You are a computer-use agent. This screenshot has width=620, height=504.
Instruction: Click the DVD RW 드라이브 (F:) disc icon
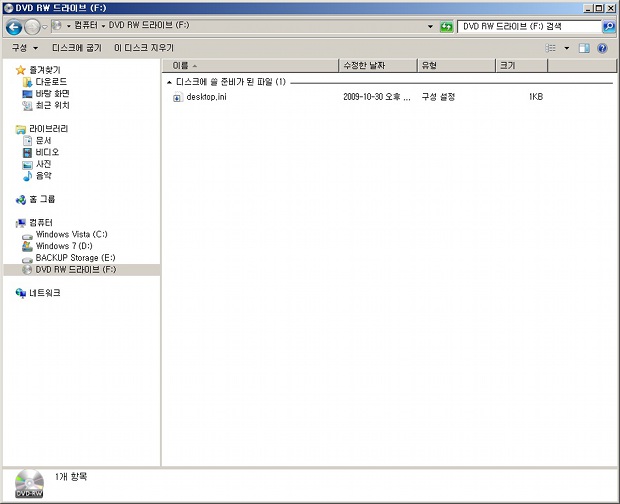(27, 270)
